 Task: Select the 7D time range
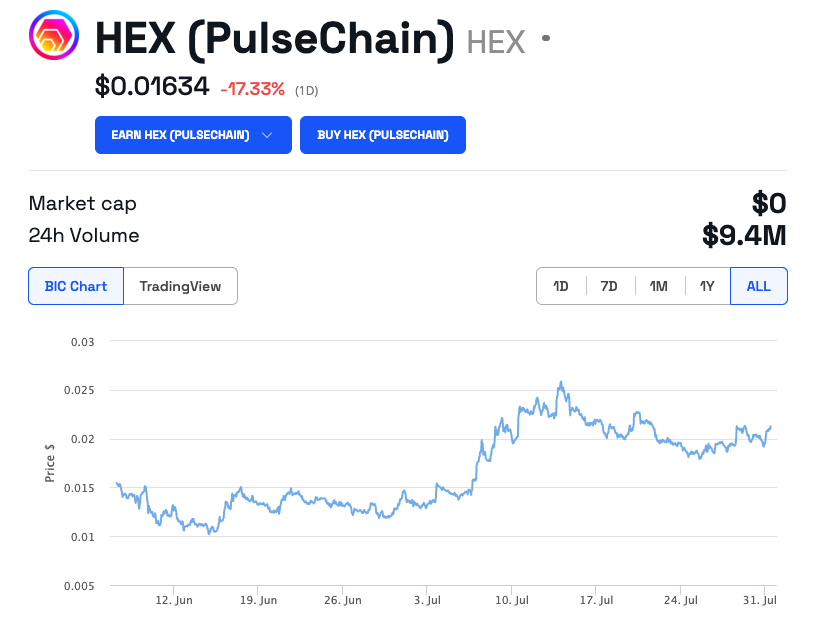tap(609, 286)
